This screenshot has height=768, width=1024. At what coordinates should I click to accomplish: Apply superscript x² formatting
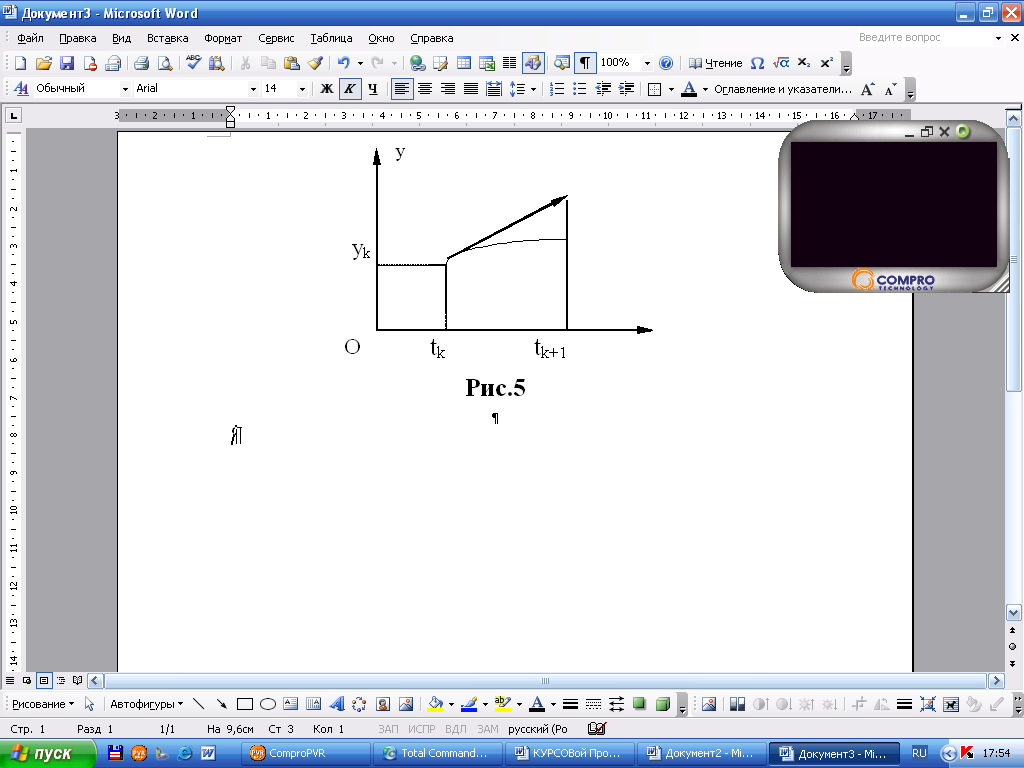(827, 63)
